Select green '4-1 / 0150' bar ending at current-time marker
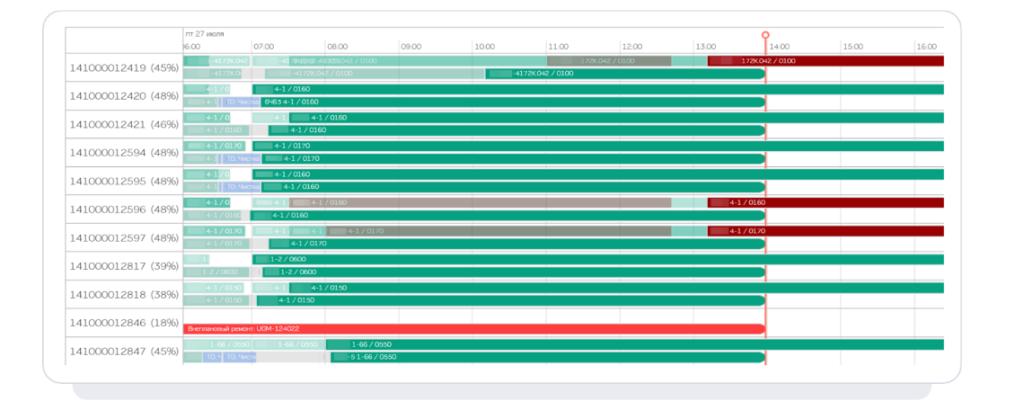 (x=511, y=300)
